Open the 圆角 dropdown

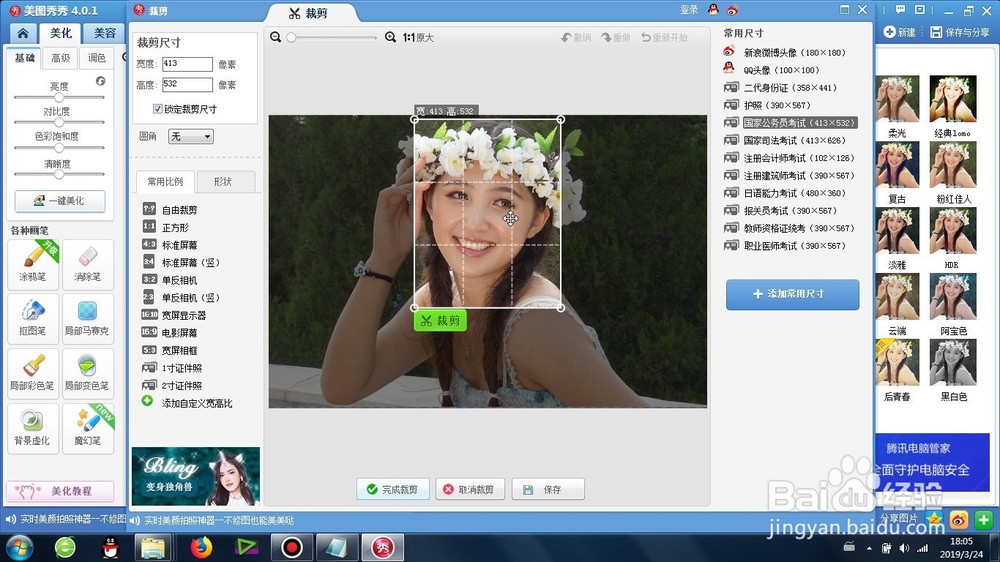tap(191, 137)
